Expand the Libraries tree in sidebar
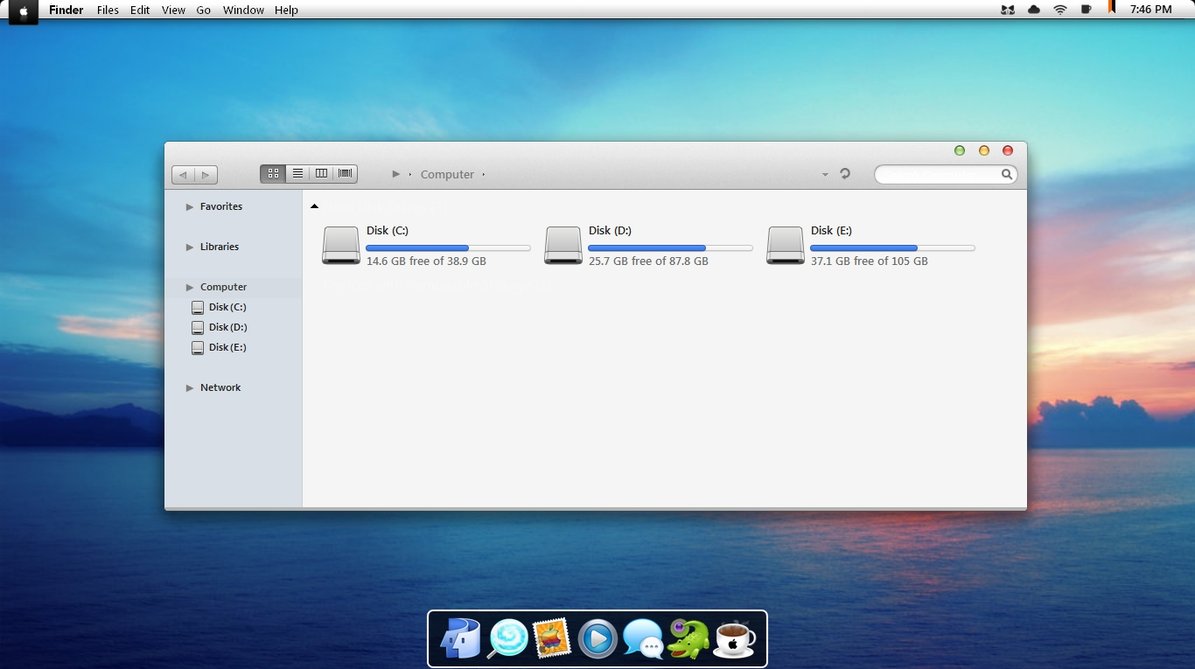This screenshot has width=1195, height=669. pyautogui.click(x=190, y=247)
